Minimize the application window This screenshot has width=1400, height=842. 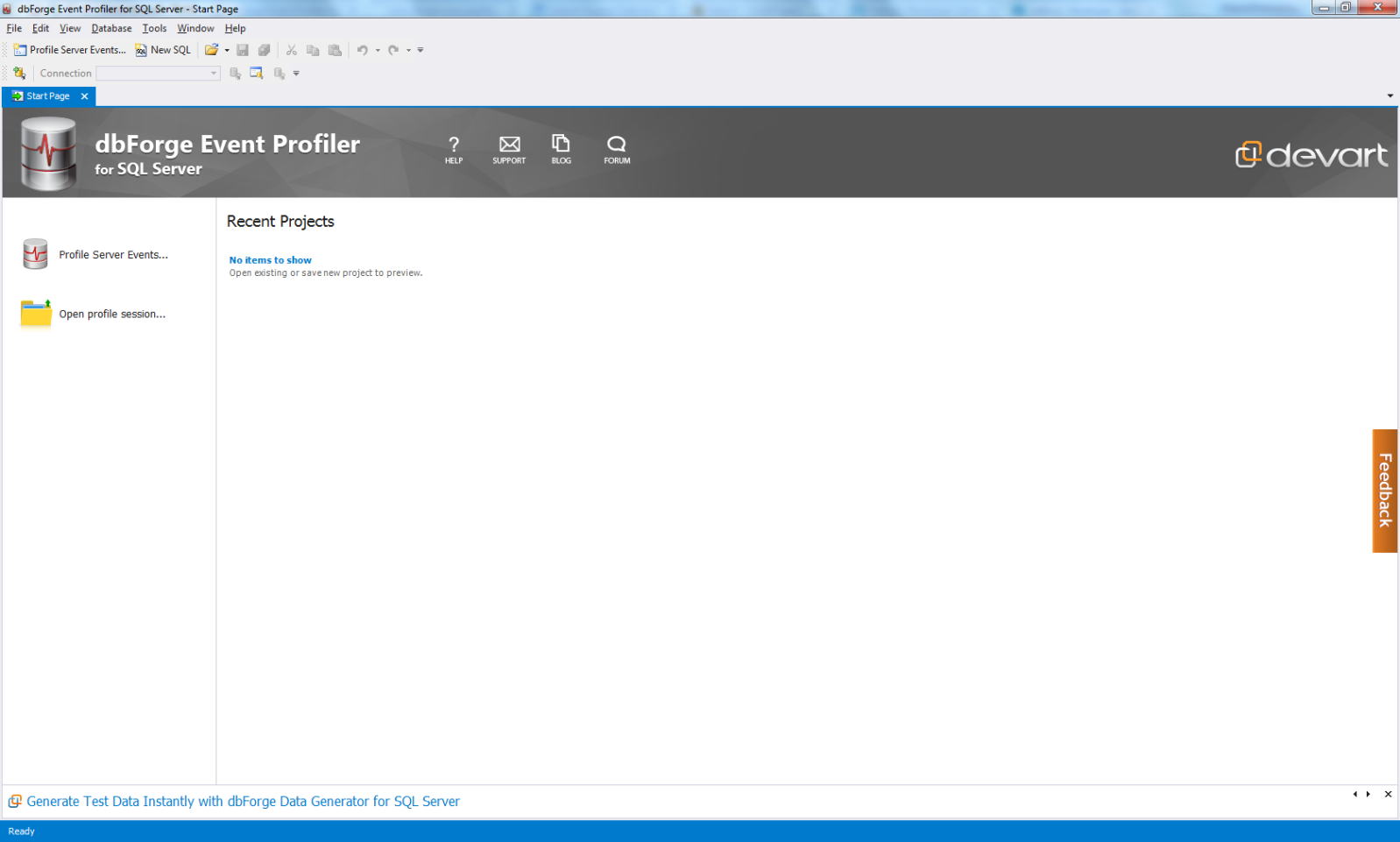coord(1324,7)
